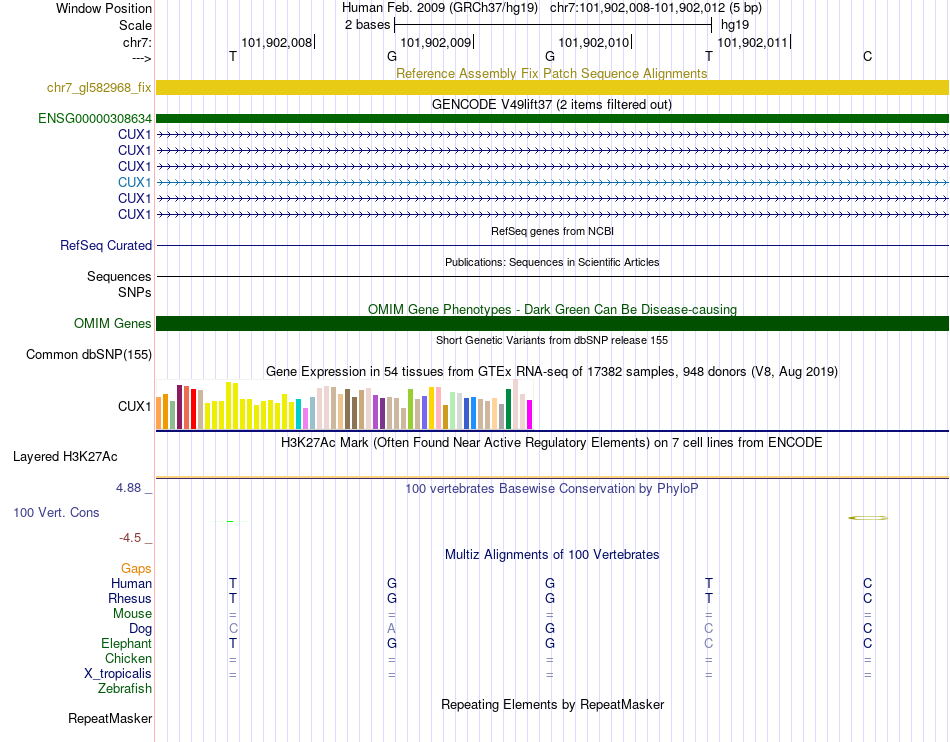
Task: Click the Sequences track label
Action: coord(119,276)
